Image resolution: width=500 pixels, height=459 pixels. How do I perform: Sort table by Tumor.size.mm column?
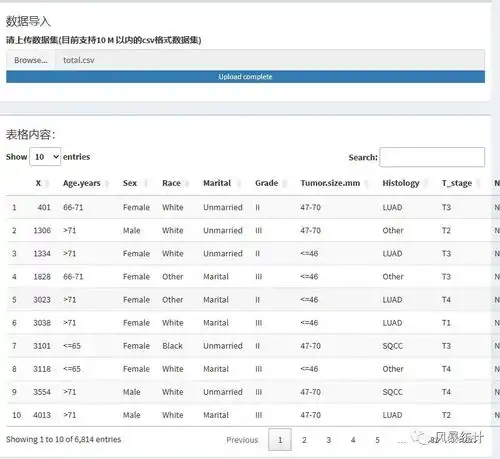pos(330,183)
